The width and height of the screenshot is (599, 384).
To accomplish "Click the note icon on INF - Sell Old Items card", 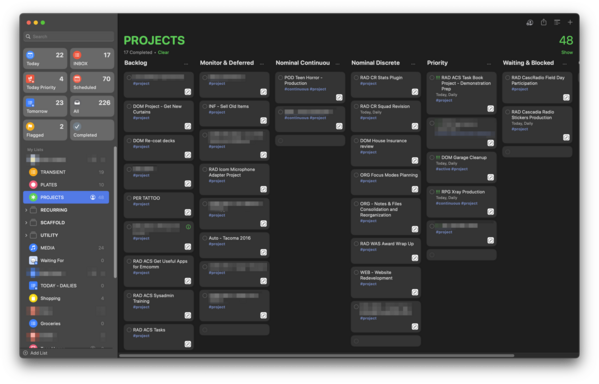I will 263,120.
